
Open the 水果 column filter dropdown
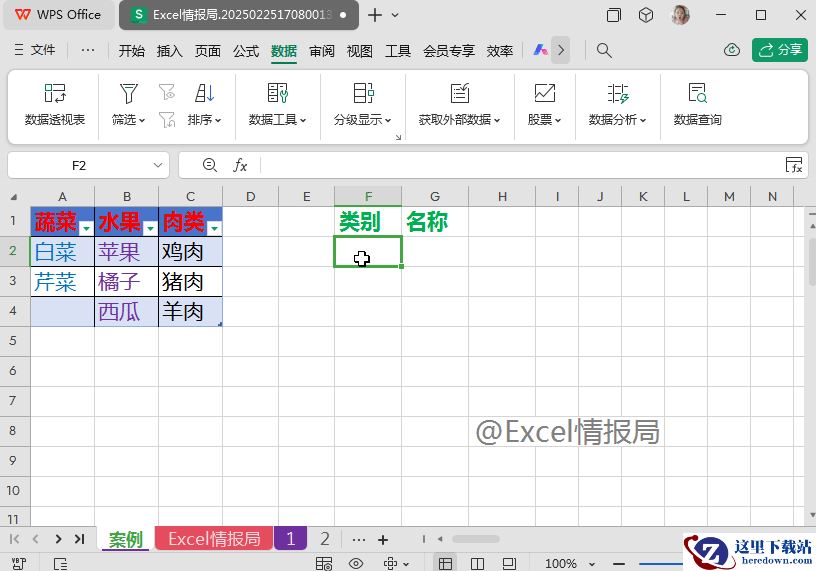(x=150, y=228)
